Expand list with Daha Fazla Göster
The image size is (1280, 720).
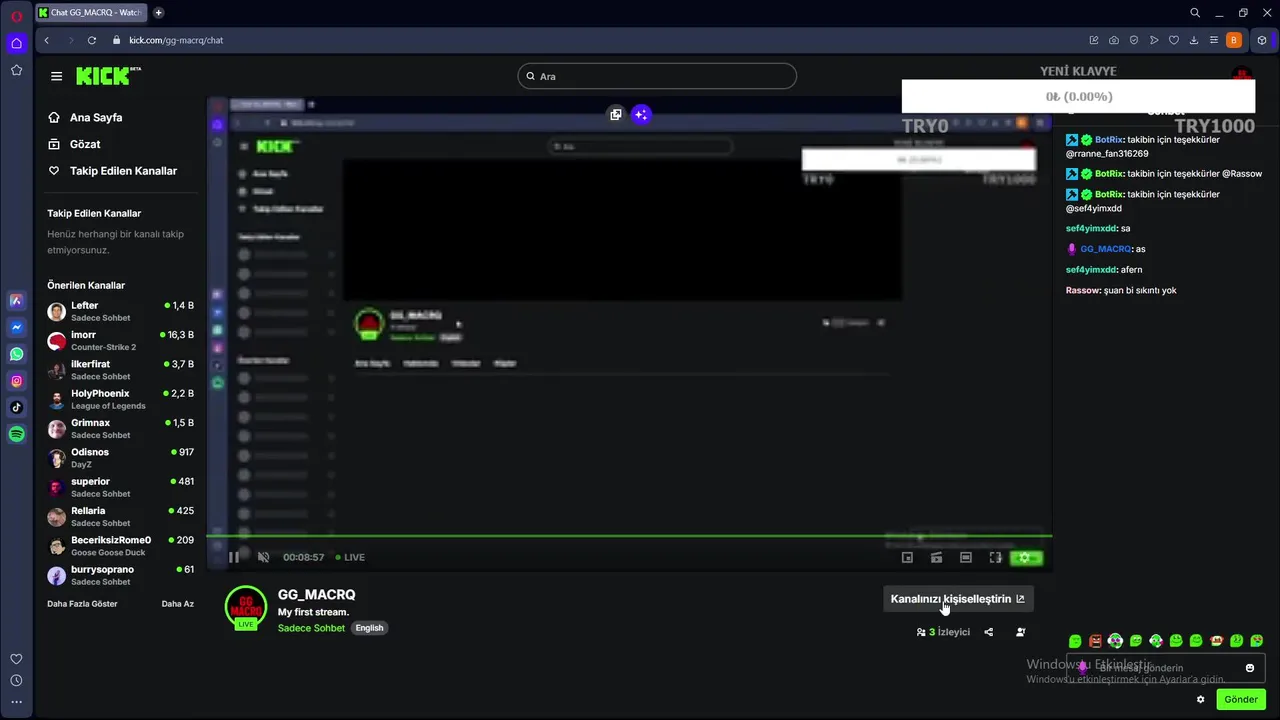pyautogui.click(x=82, y=604)
